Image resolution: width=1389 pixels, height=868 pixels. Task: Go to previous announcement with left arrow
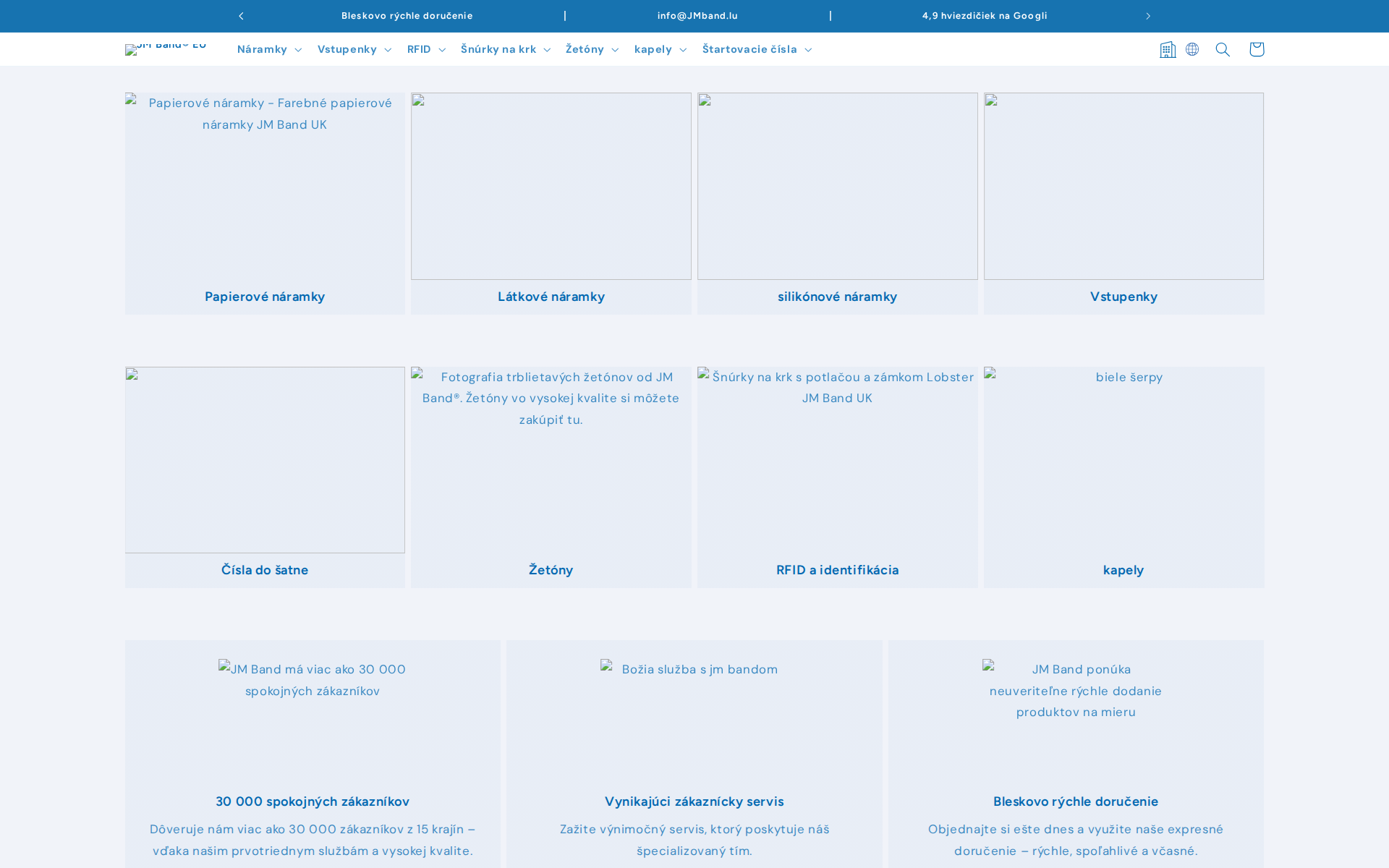pyautogui.click(x=241, y=16)
